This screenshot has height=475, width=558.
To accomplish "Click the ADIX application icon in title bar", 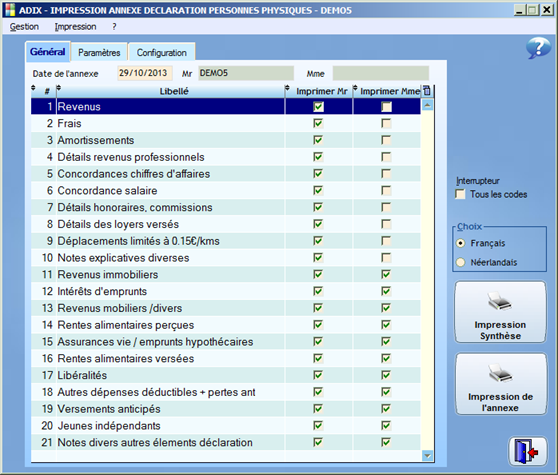I will (10, 10).
